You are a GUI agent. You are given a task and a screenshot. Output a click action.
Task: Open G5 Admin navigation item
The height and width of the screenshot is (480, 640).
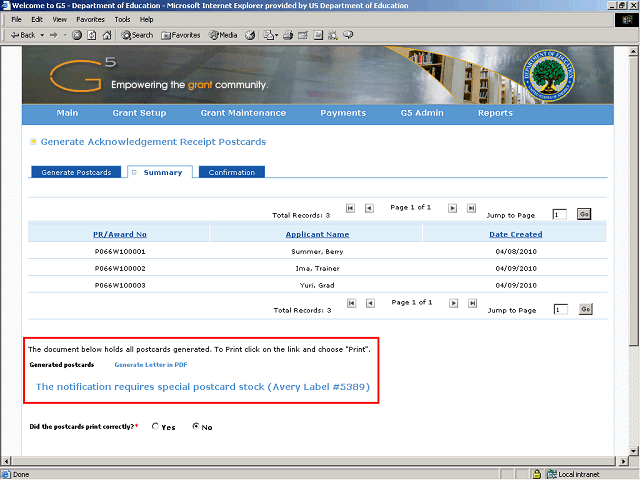click(422, 113)
